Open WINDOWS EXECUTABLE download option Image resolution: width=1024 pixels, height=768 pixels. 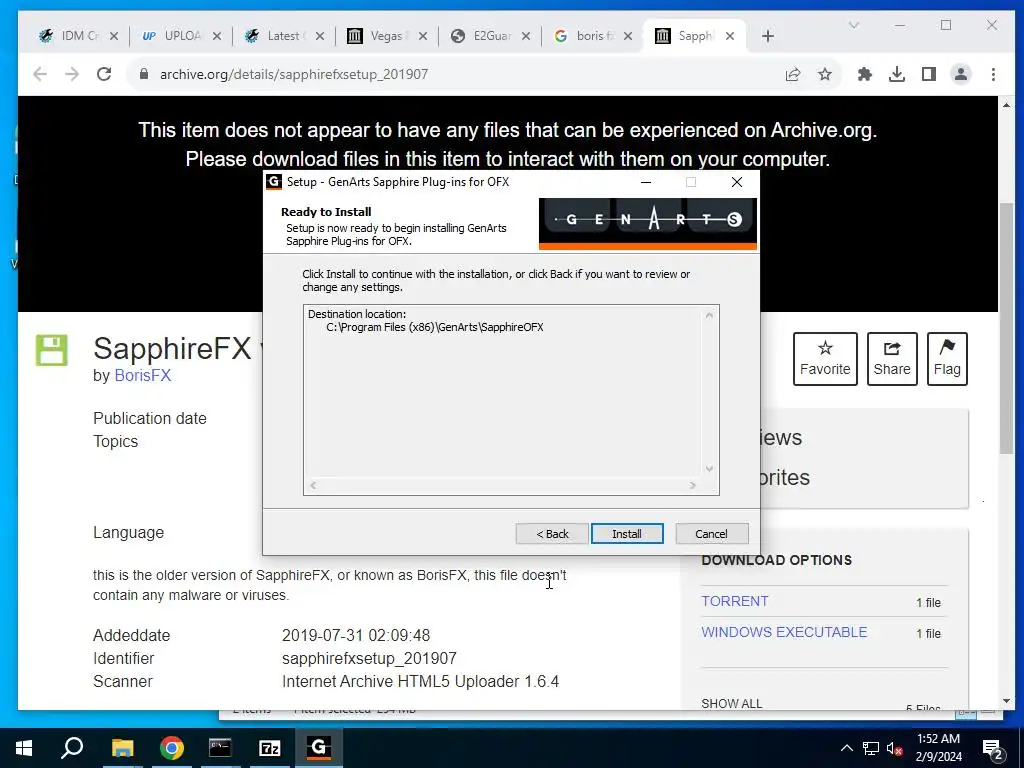(784, 632)
